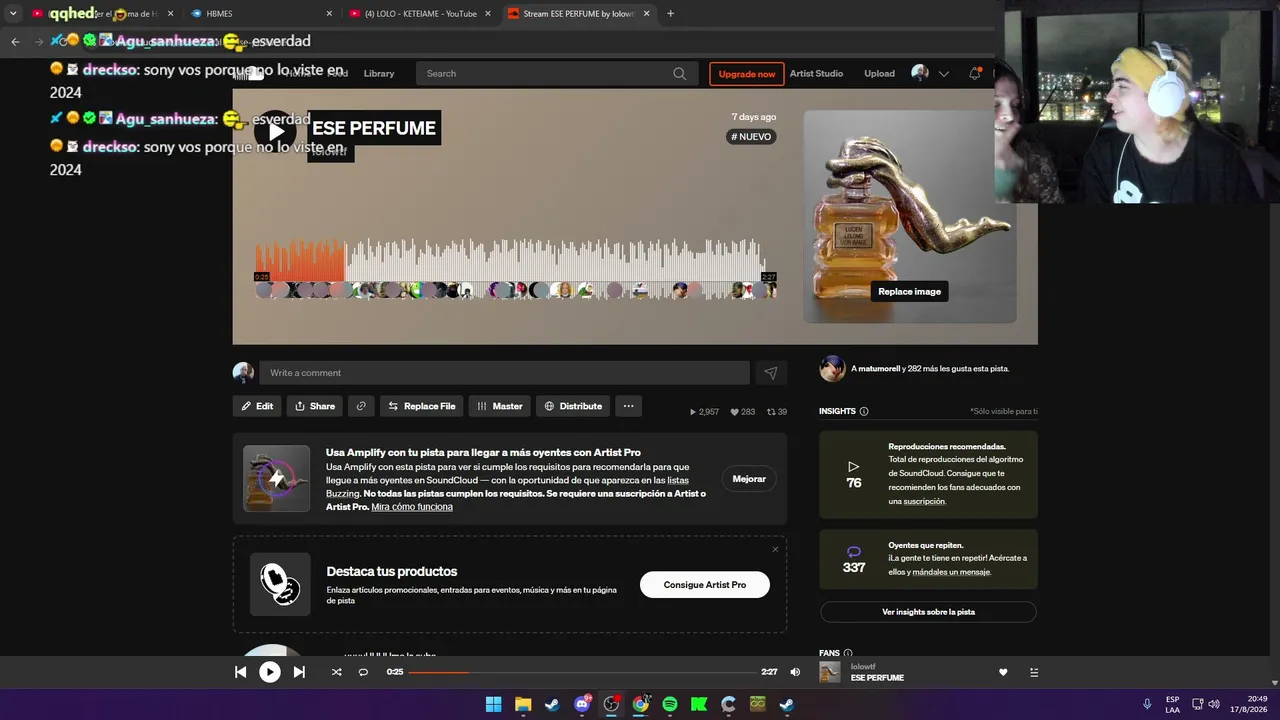Open ESE PERFUME title in player bar
The width and height of the screenshot is (1280, 720).
pos(877,678)
